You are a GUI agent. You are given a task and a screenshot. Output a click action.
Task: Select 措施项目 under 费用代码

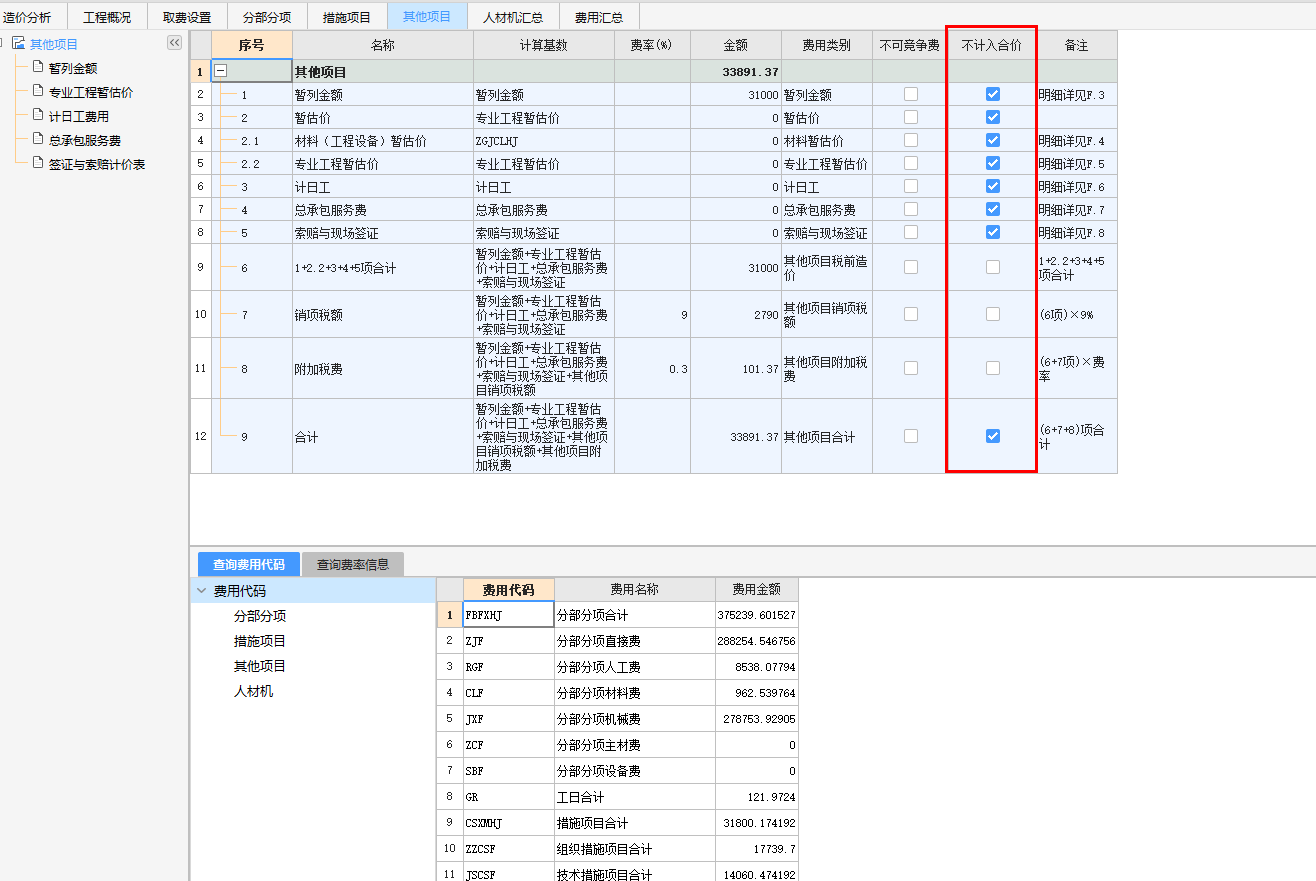coord(260,641)
